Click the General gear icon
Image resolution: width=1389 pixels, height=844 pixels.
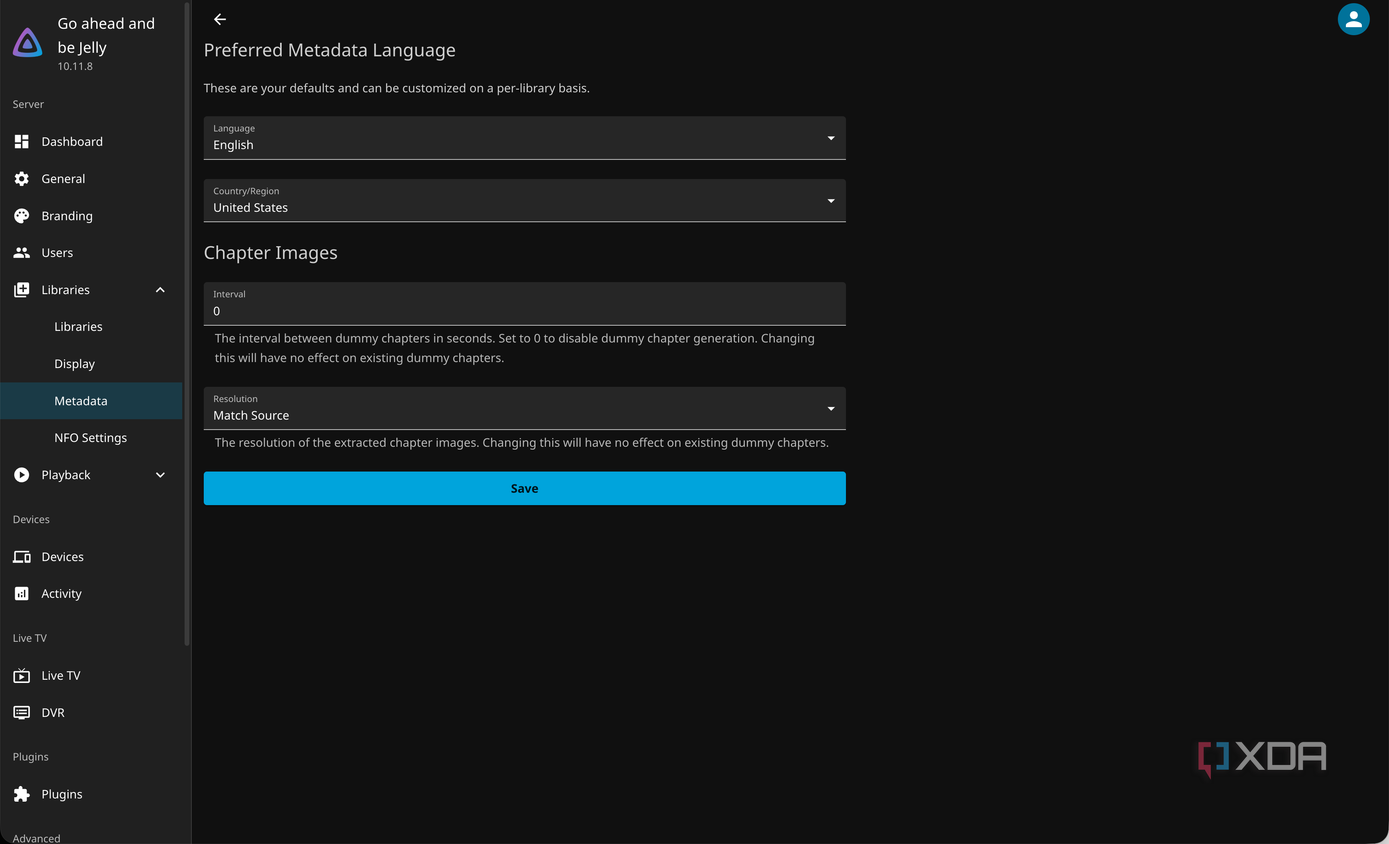[22, 179]
